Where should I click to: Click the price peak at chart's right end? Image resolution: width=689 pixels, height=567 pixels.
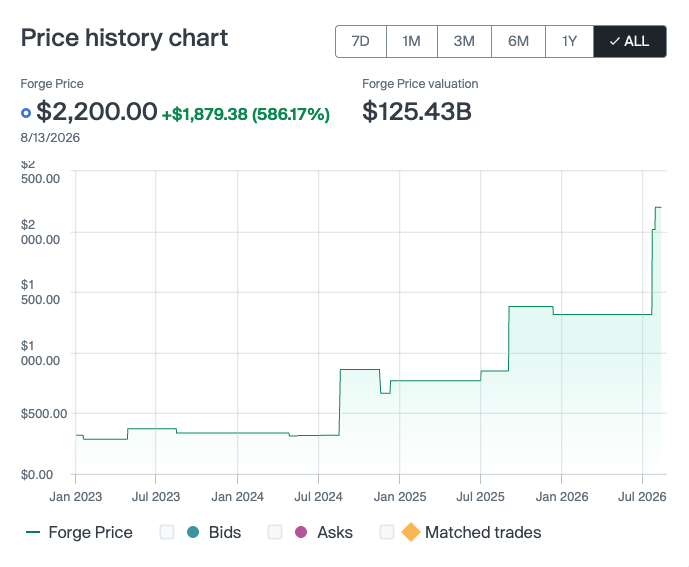pyautogui.click(x=658, y=207)
